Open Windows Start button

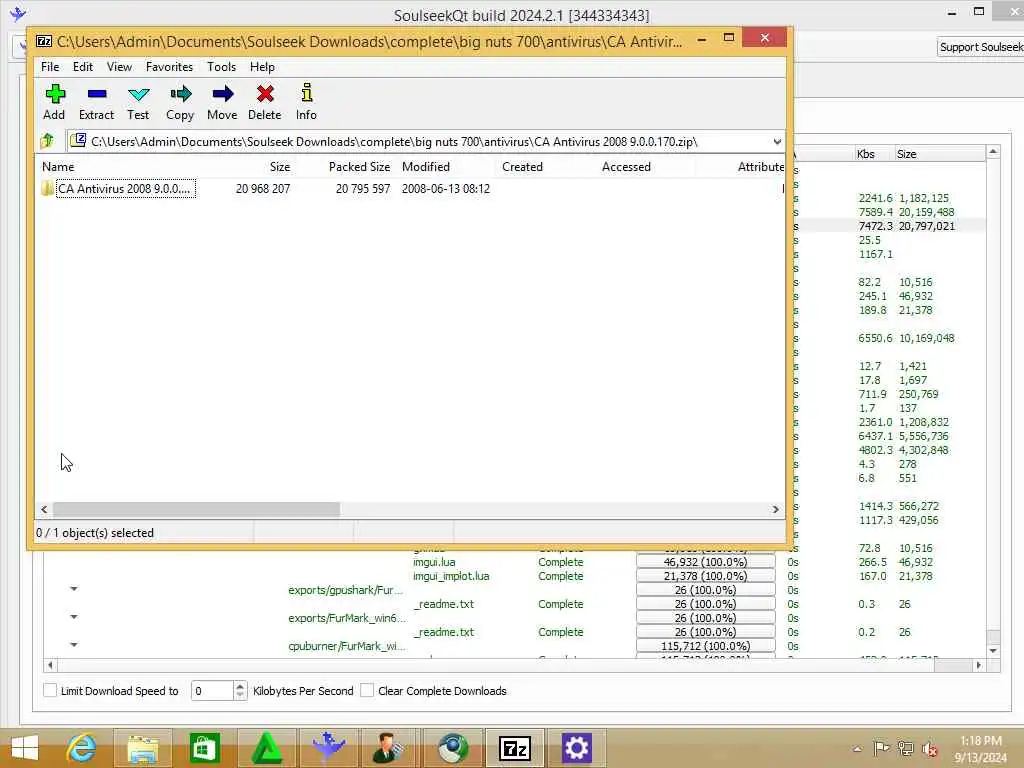click(25, 748)
